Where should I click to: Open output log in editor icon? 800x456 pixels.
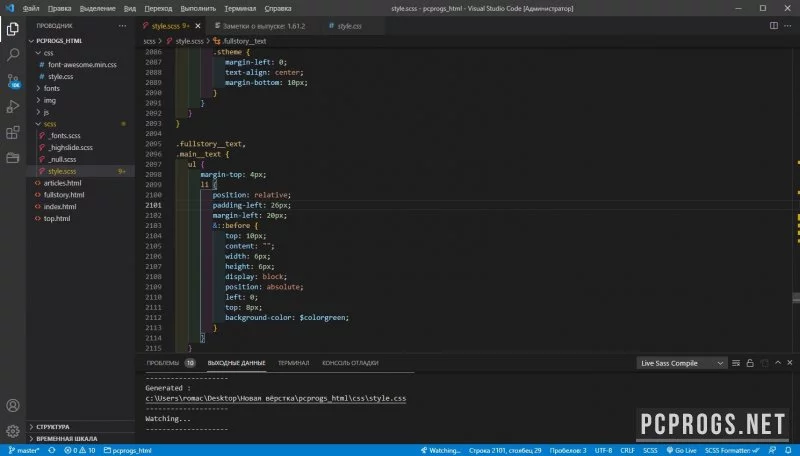[764, 363]
